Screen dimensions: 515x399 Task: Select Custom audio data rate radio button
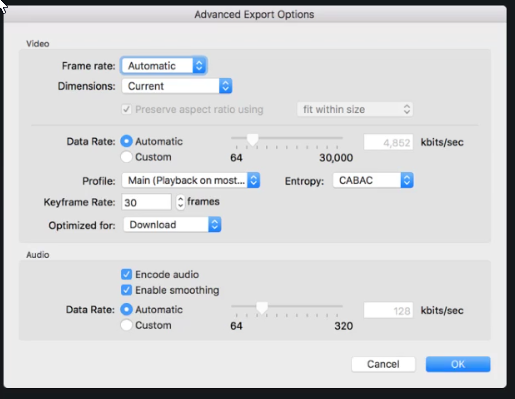126,325
